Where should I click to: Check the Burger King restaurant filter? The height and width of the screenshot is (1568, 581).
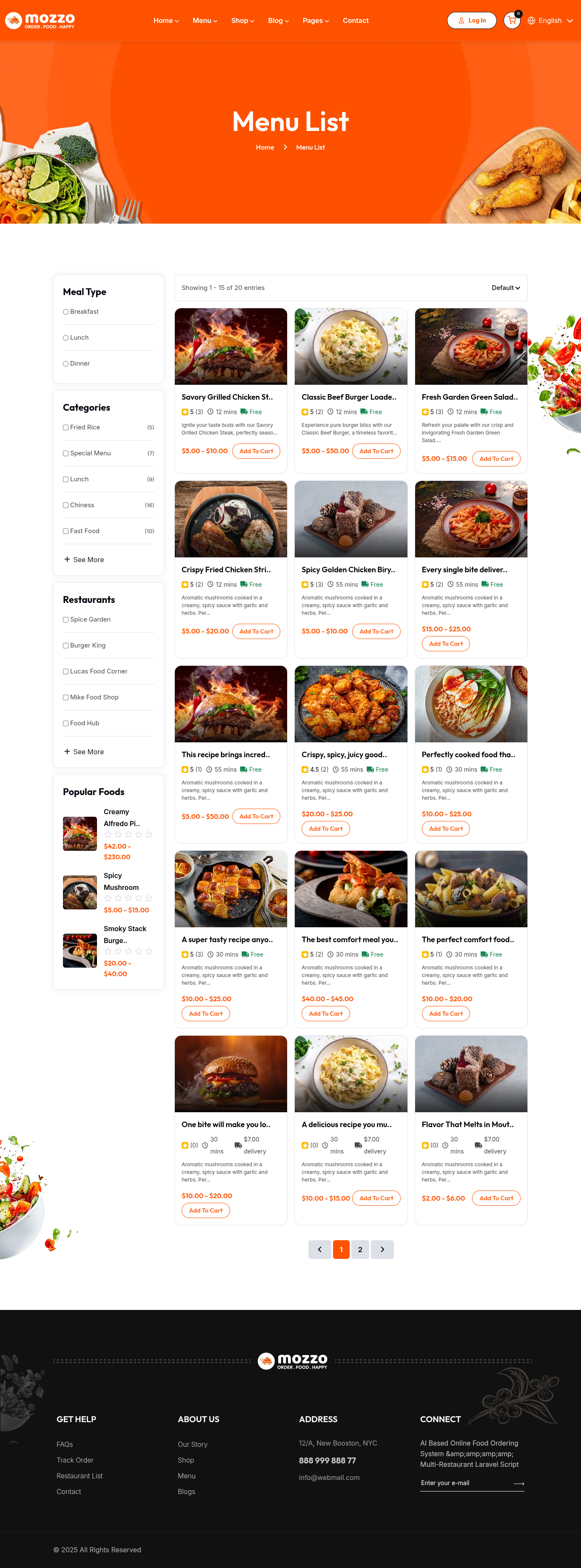click(66, 645)
